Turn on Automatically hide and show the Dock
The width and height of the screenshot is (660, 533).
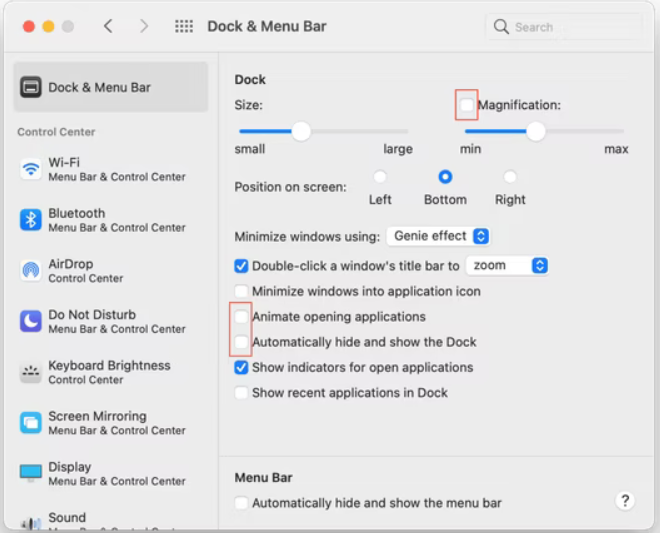coord(241,342)
